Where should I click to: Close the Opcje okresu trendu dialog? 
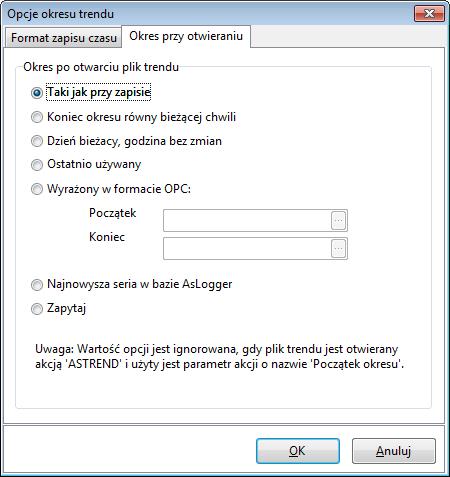click(429, 14)
